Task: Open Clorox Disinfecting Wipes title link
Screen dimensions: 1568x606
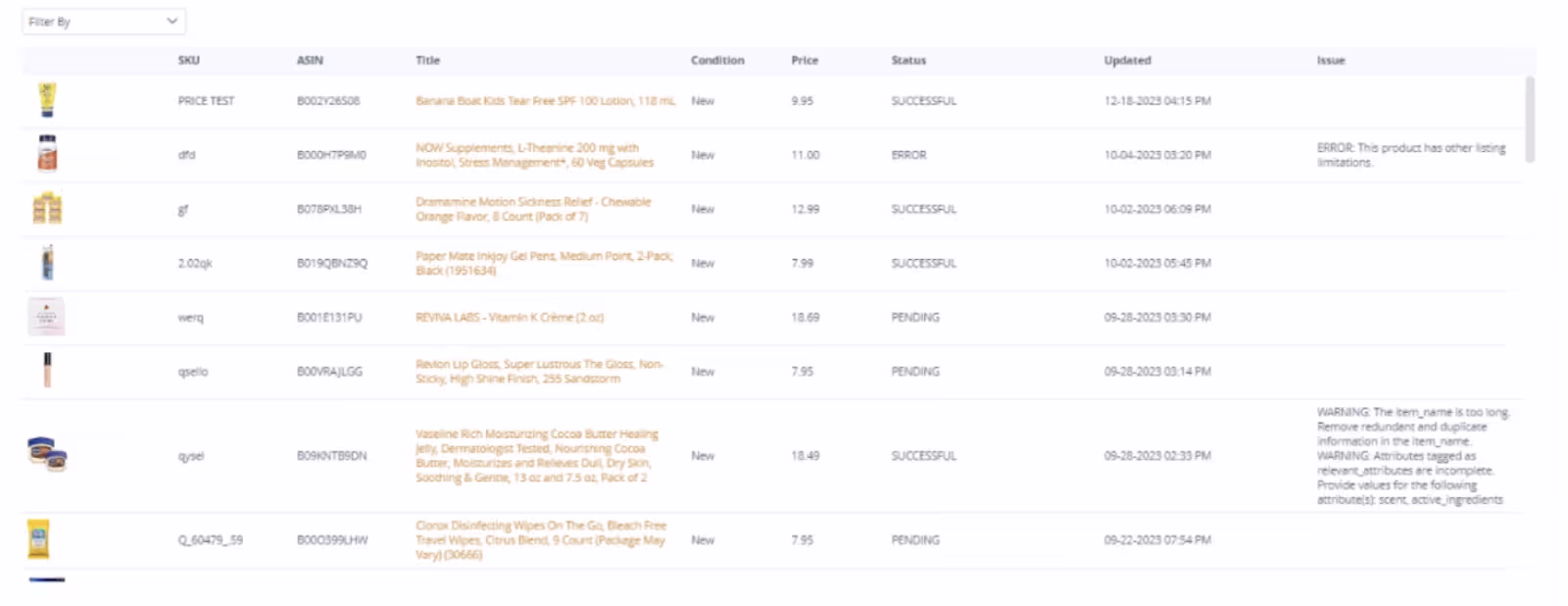Action: (x=541, y=540)
